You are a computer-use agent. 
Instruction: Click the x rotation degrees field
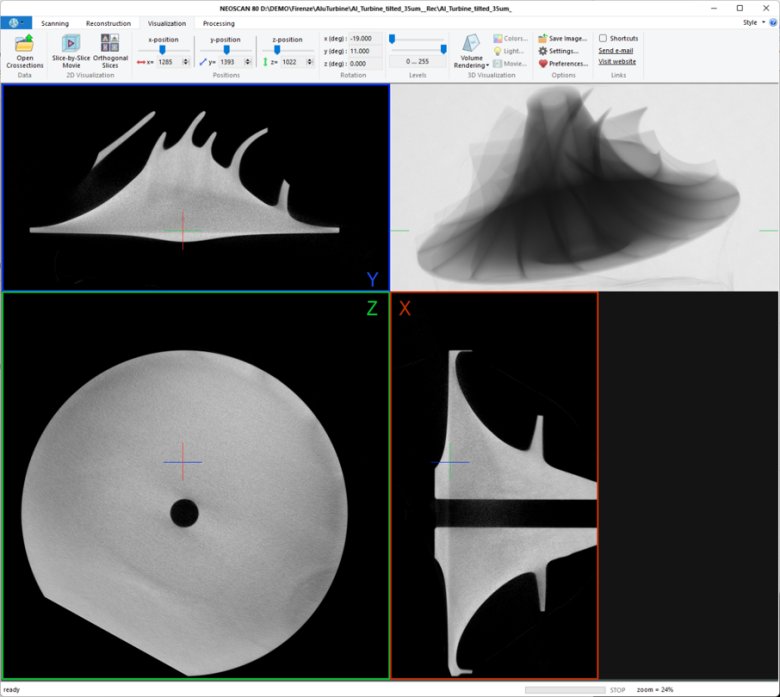point(359,38)
